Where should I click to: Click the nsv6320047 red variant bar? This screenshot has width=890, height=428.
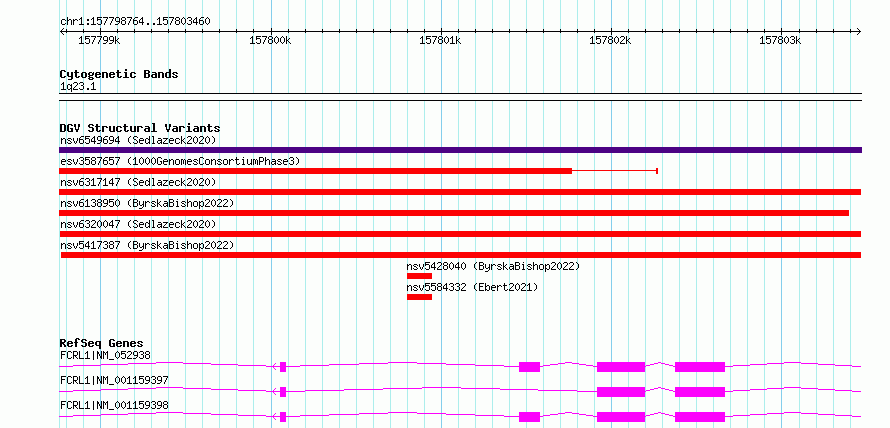pyautogui.click(x=460, y=234)
